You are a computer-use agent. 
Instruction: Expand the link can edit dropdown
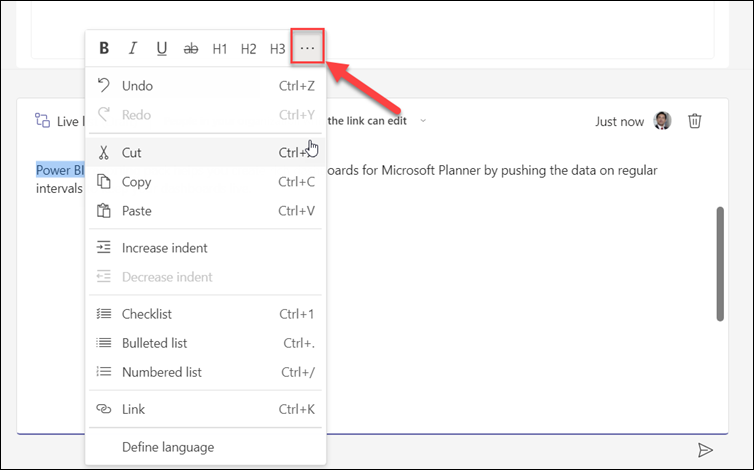pos(423,121)
